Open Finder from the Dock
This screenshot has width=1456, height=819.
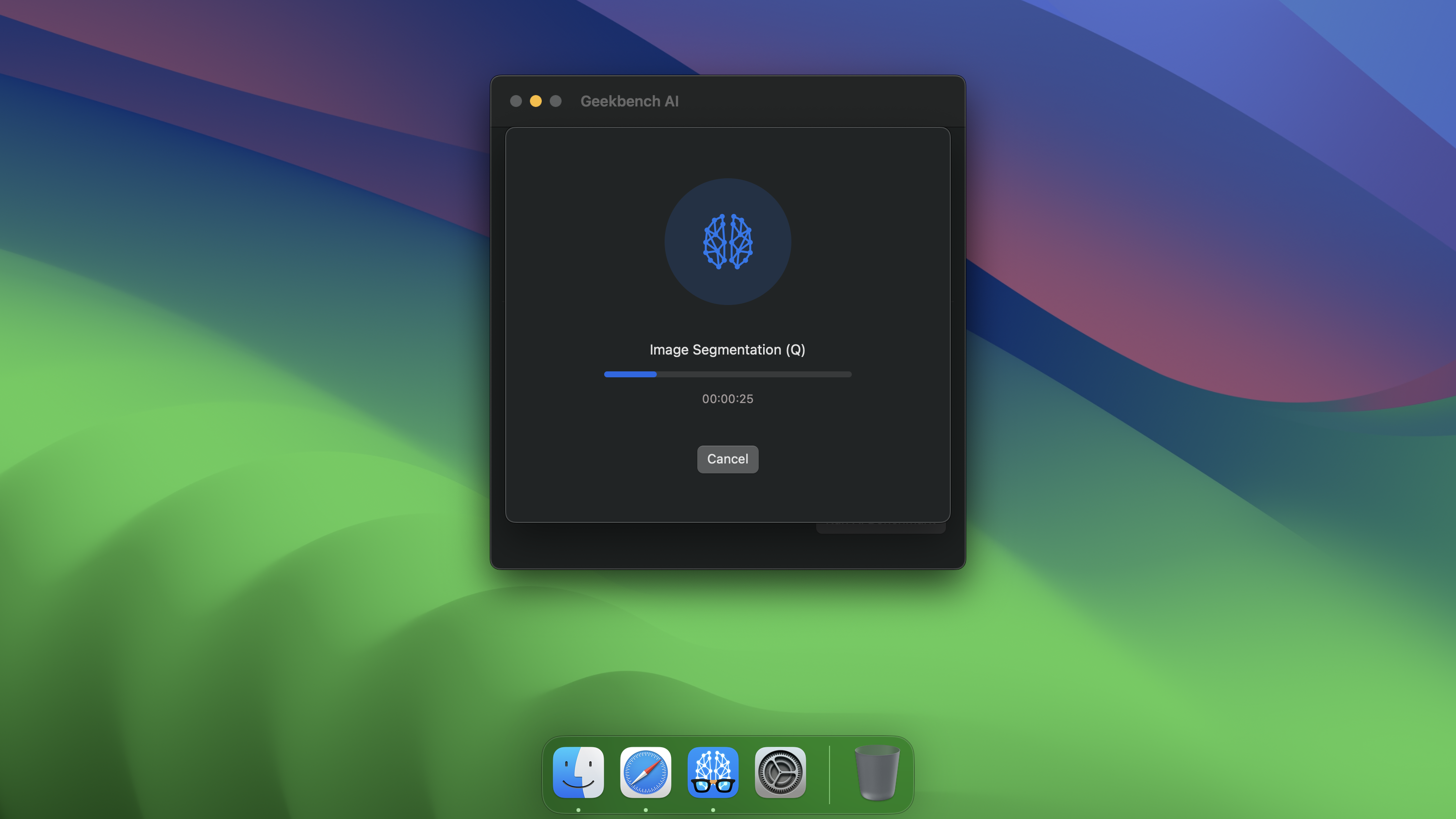coord(578,772)
